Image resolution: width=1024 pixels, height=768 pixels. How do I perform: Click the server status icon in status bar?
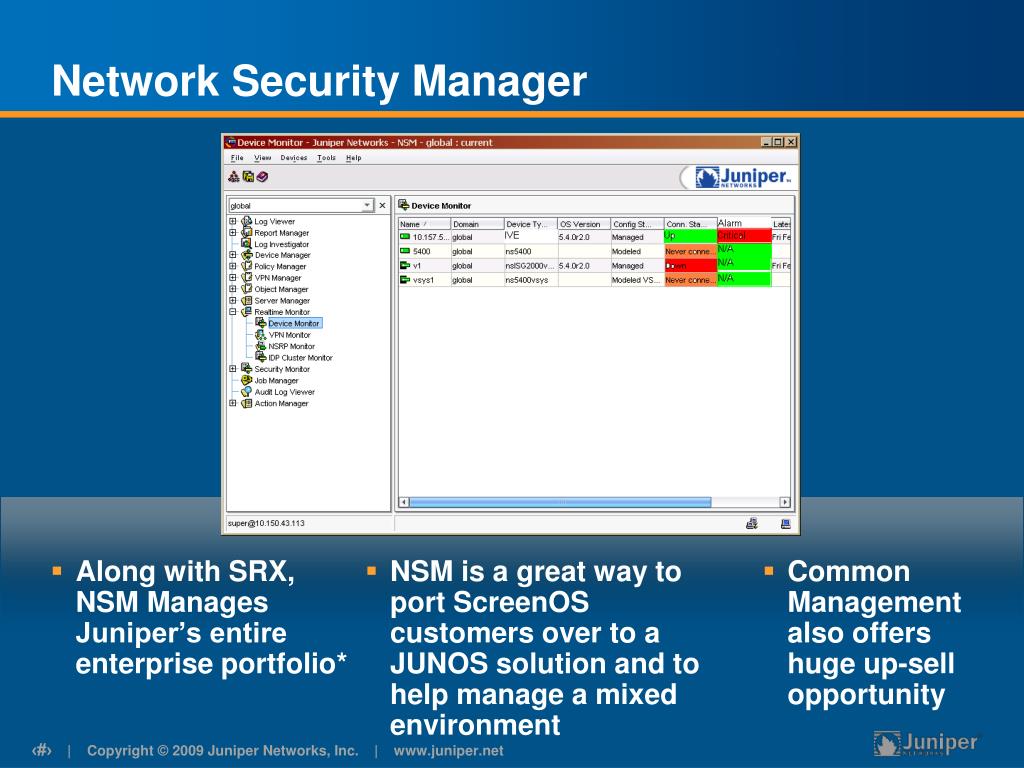(752, 523)
